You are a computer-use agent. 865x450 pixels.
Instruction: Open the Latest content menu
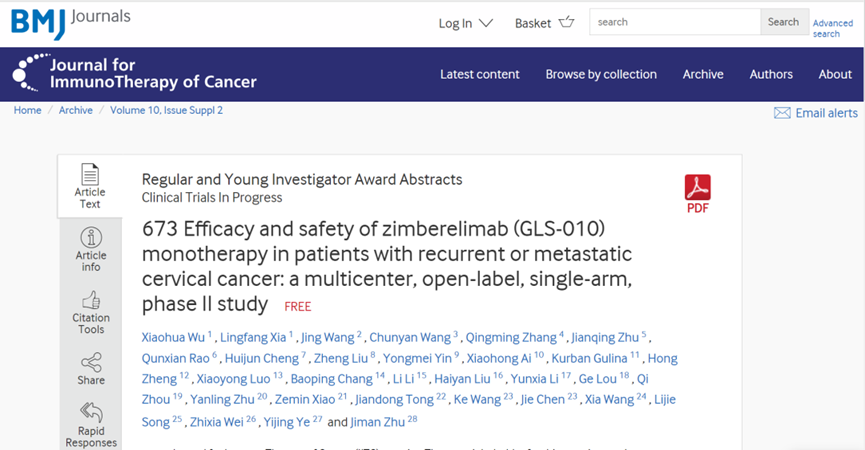coord(479,74)
